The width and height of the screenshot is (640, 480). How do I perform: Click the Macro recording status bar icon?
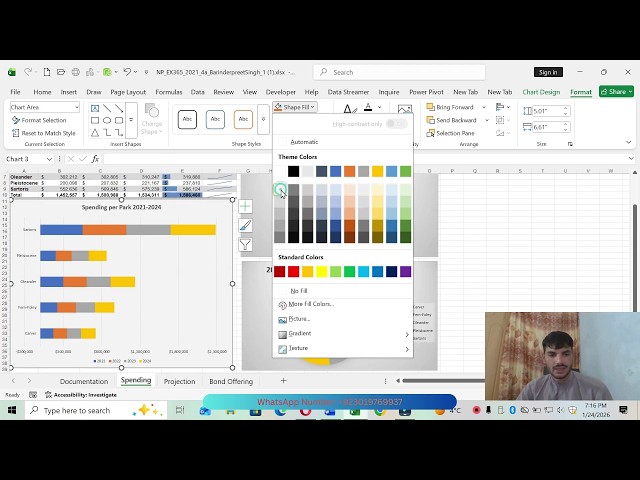[x=33, y=395]
